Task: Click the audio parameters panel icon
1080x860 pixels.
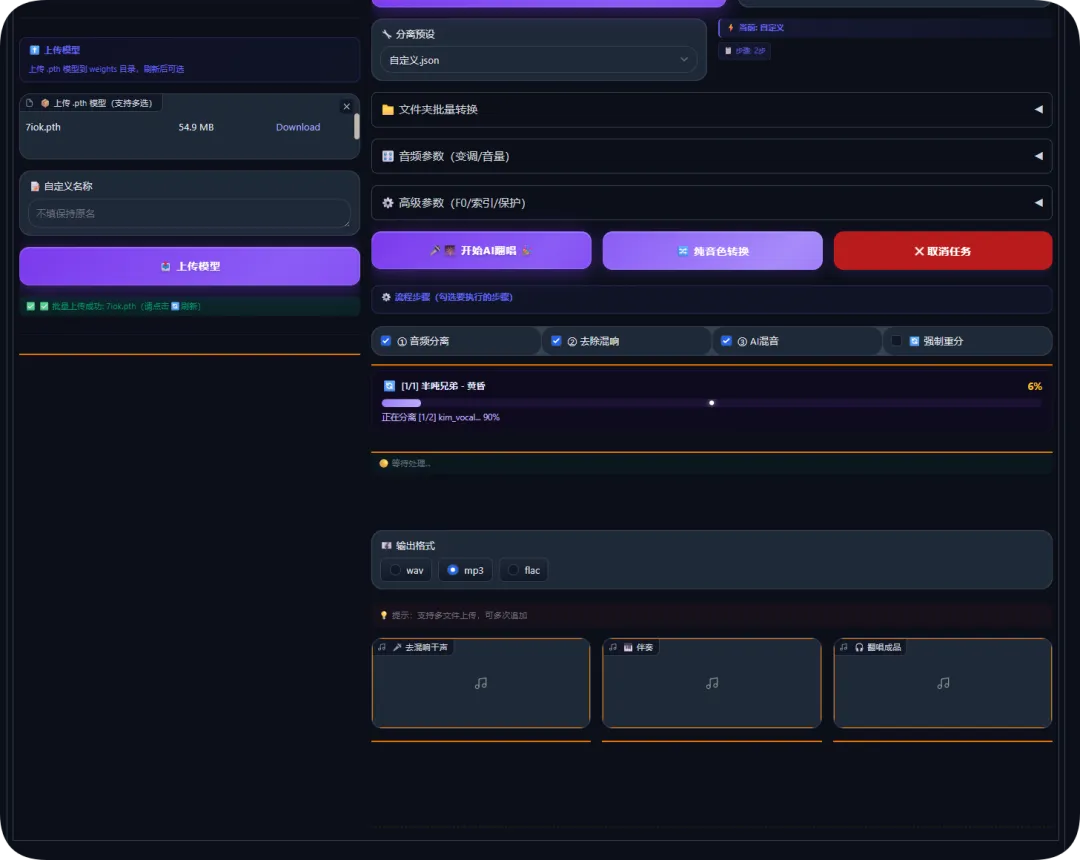Action: 388,156
